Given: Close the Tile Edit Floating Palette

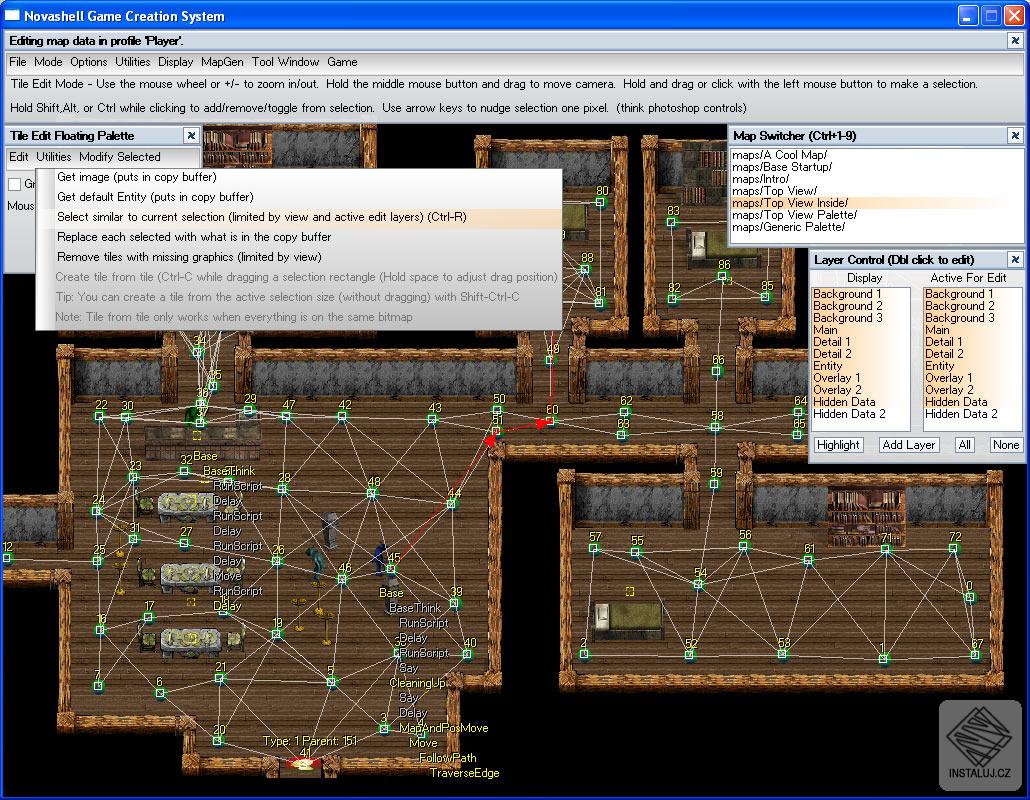Looking at the screenshot, I should click(191, 135).
